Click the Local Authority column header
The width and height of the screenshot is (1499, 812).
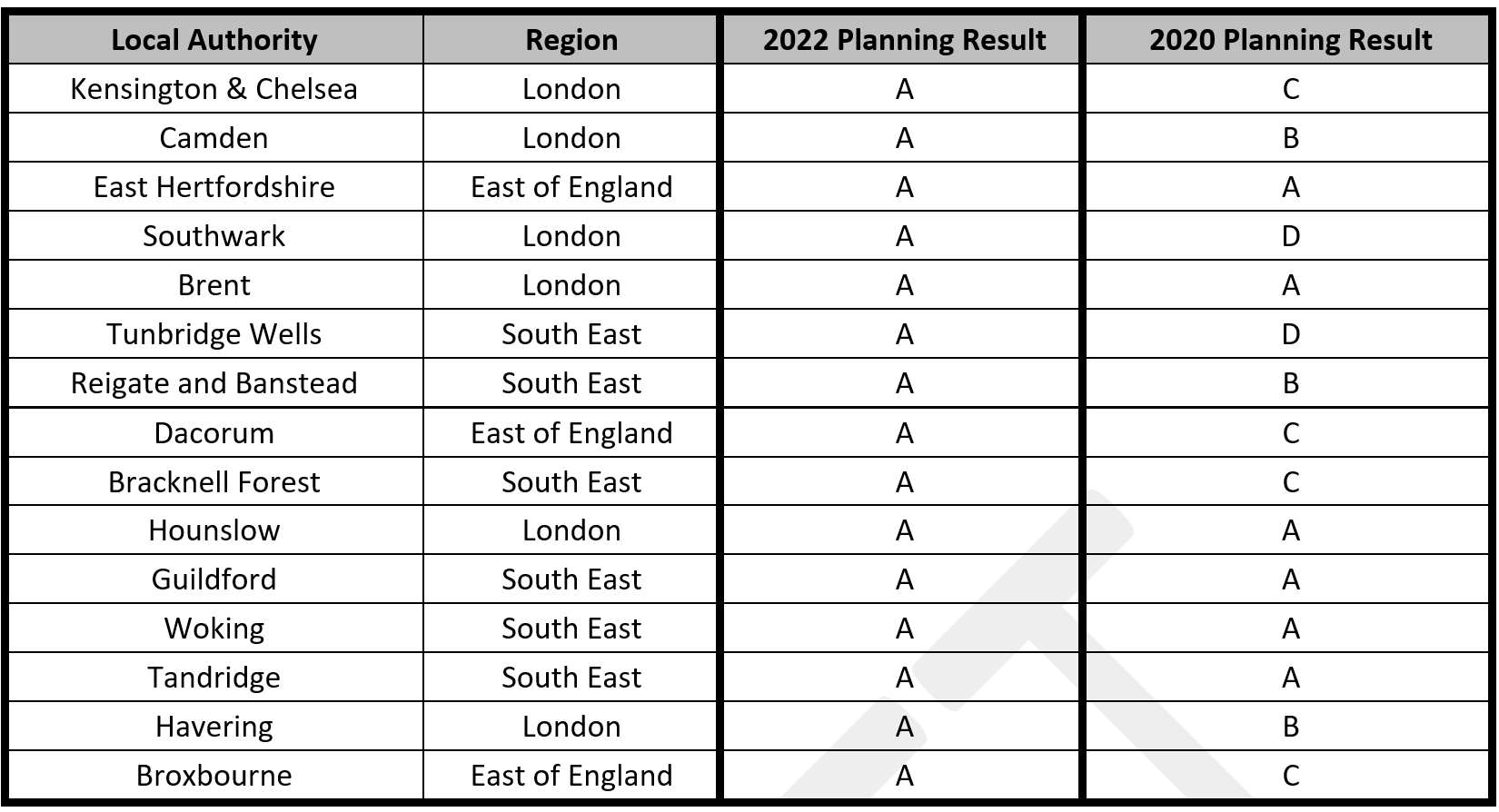coord(214,40)
